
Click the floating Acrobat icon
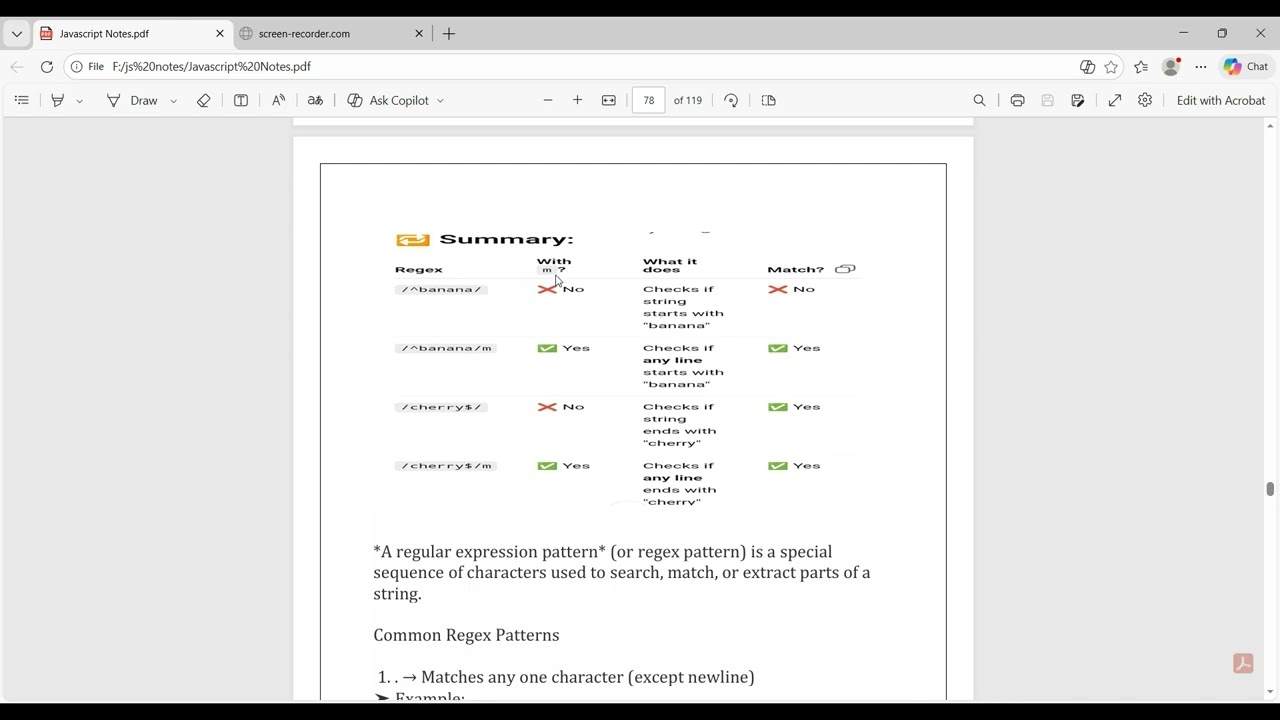pos(1243,664)
